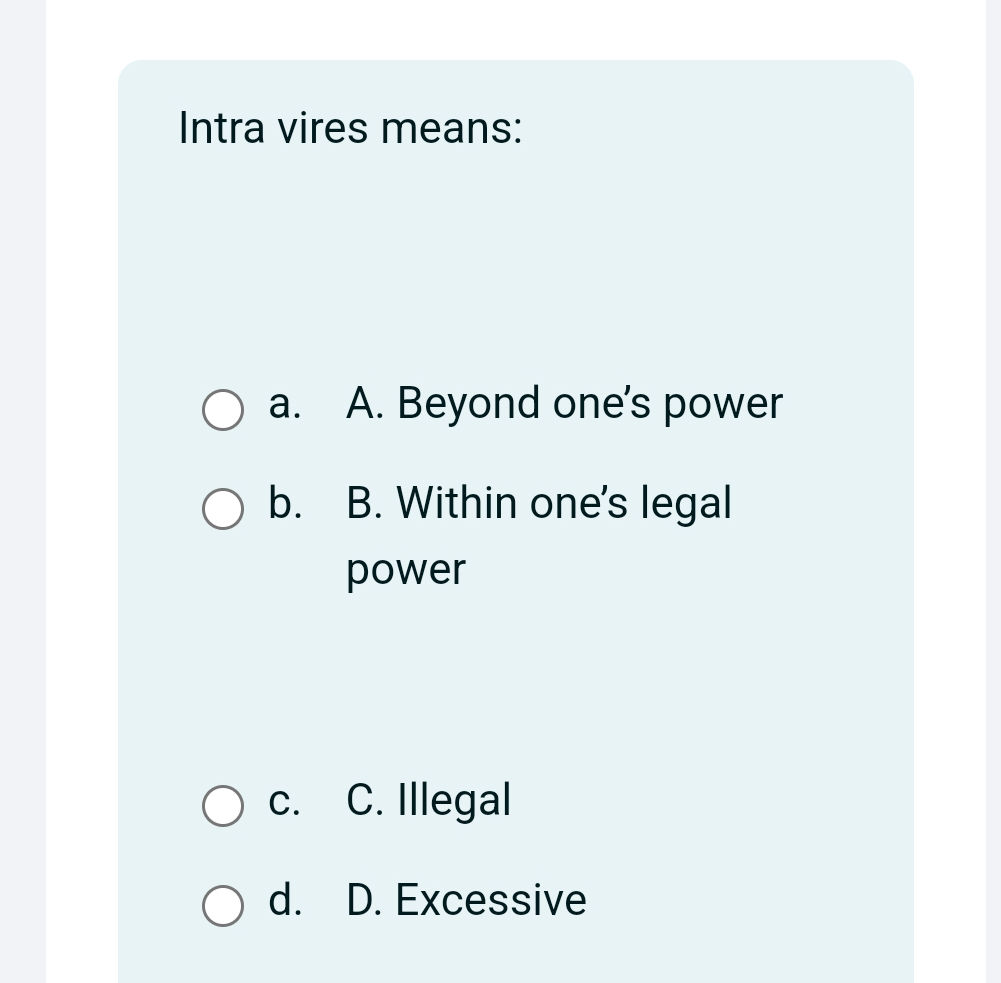Click the option text 'C. Illegal'
This screenshot has width=1001, height=983.
click(x=428, y=800)
